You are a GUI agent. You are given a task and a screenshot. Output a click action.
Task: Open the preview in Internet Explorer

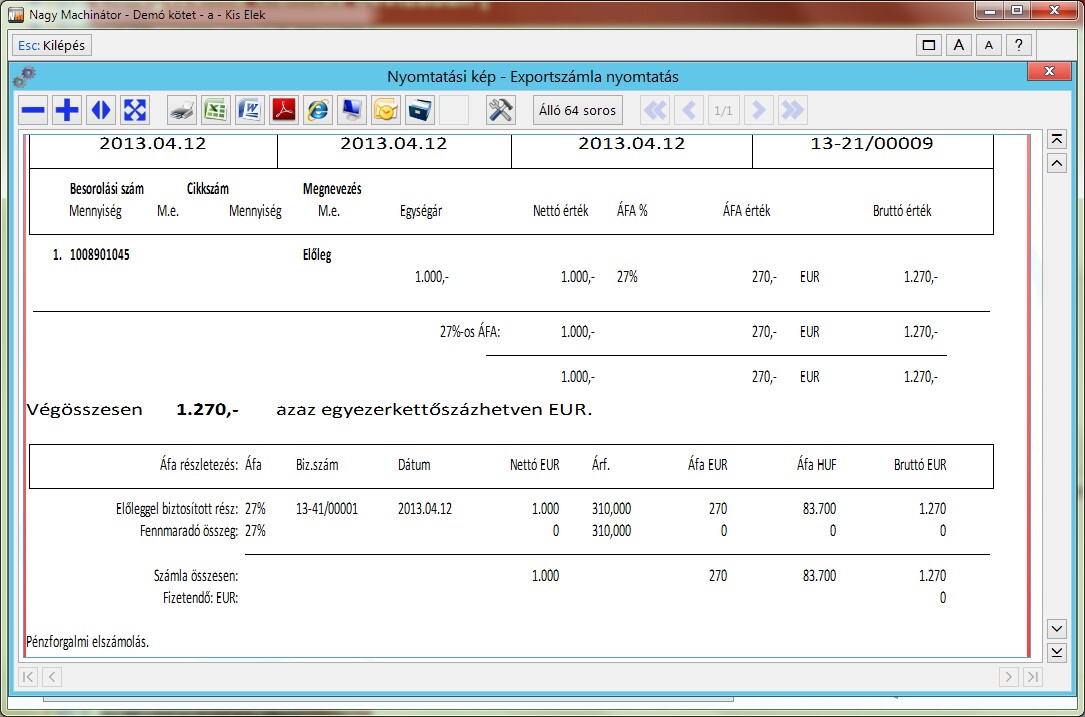pyautogui.click(x=318, y=110)
